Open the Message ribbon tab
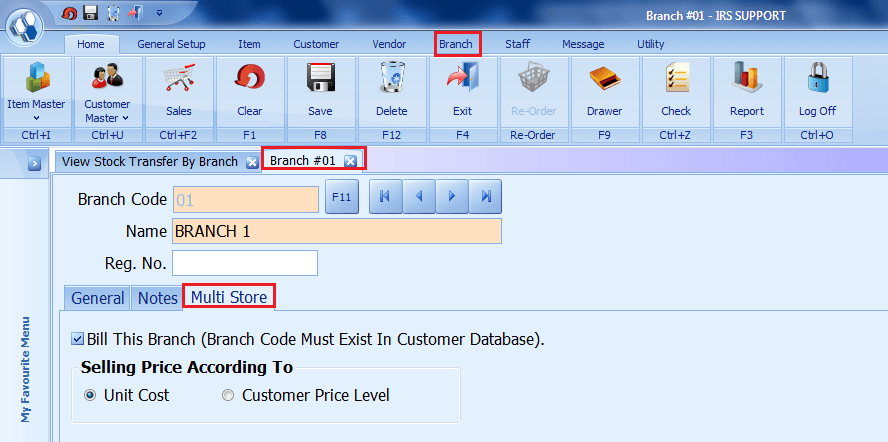This screenshot has height=442, width=888. 583,44
